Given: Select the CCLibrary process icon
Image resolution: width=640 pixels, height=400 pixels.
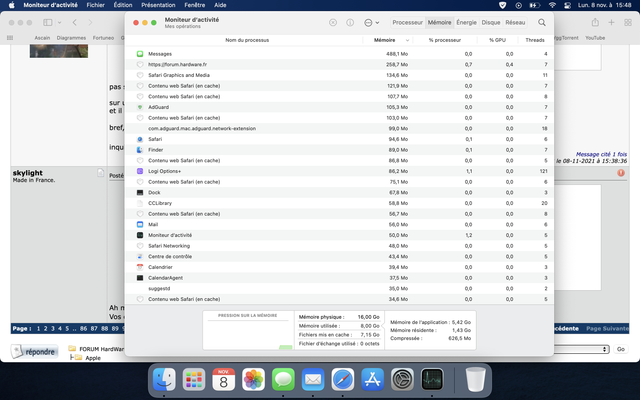Looking at the screenshot, I should pos(140,203).
